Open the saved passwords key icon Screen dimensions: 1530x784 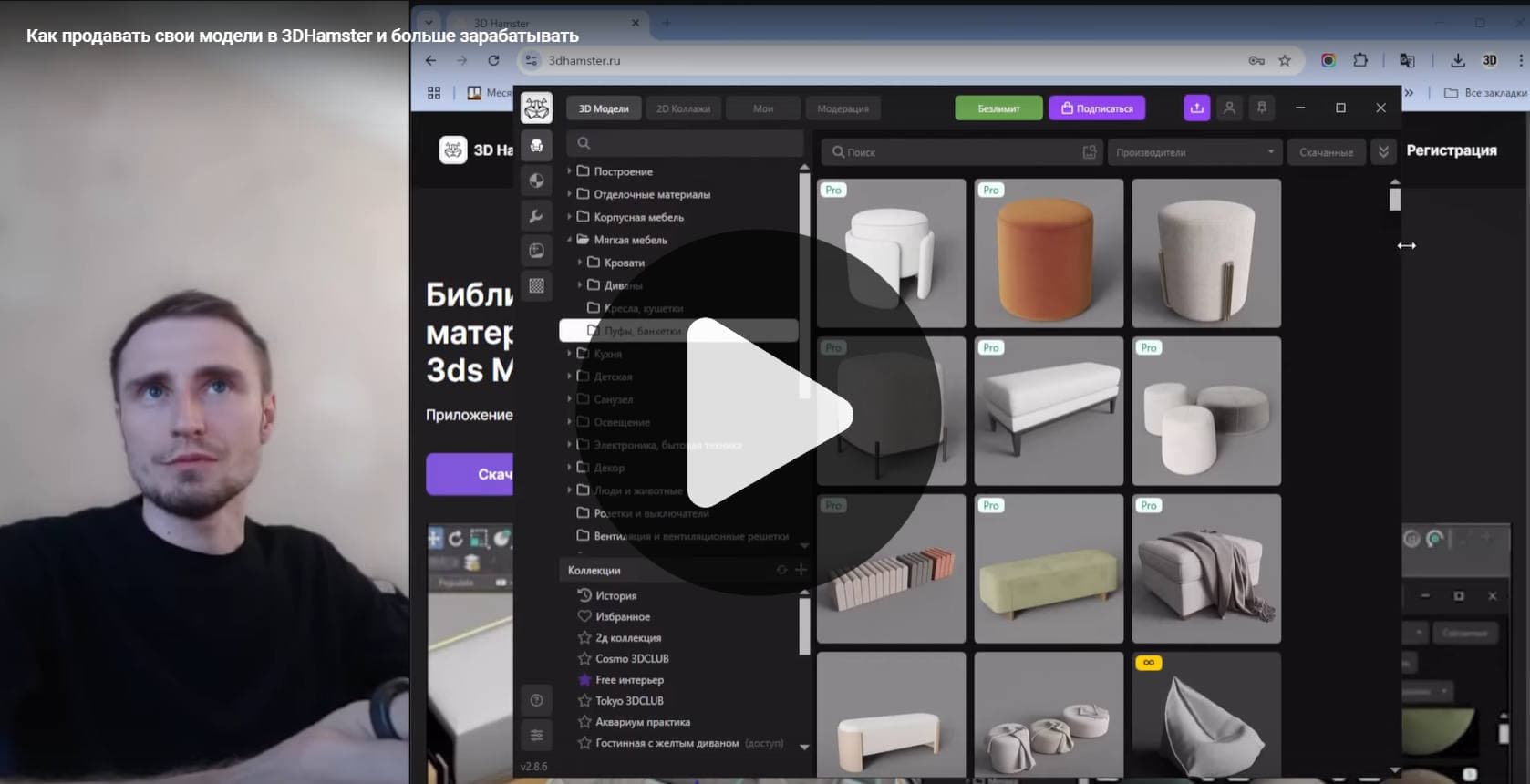(x=1256, y=60)
